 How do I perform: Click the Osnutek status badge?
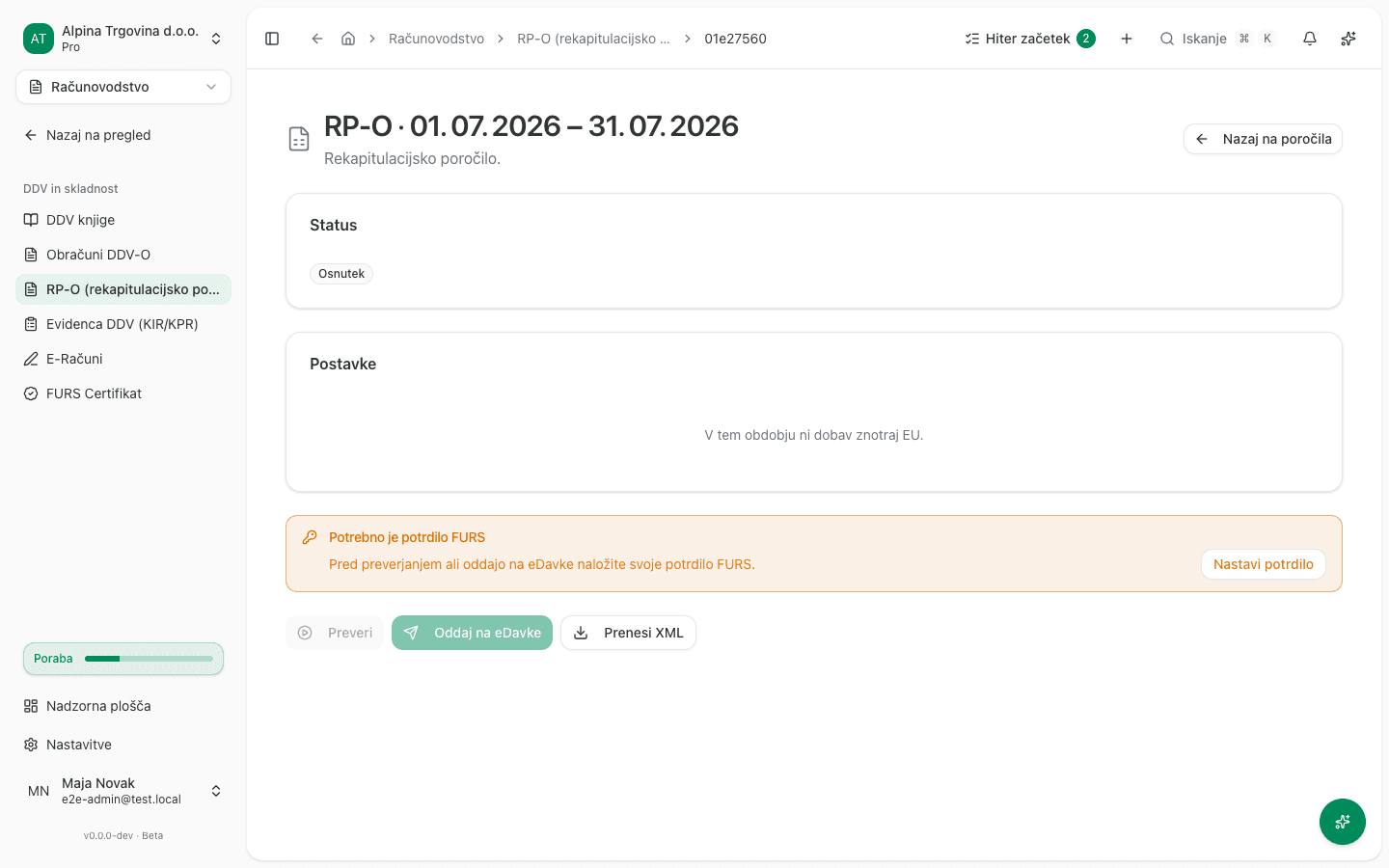tap(341, 274)
